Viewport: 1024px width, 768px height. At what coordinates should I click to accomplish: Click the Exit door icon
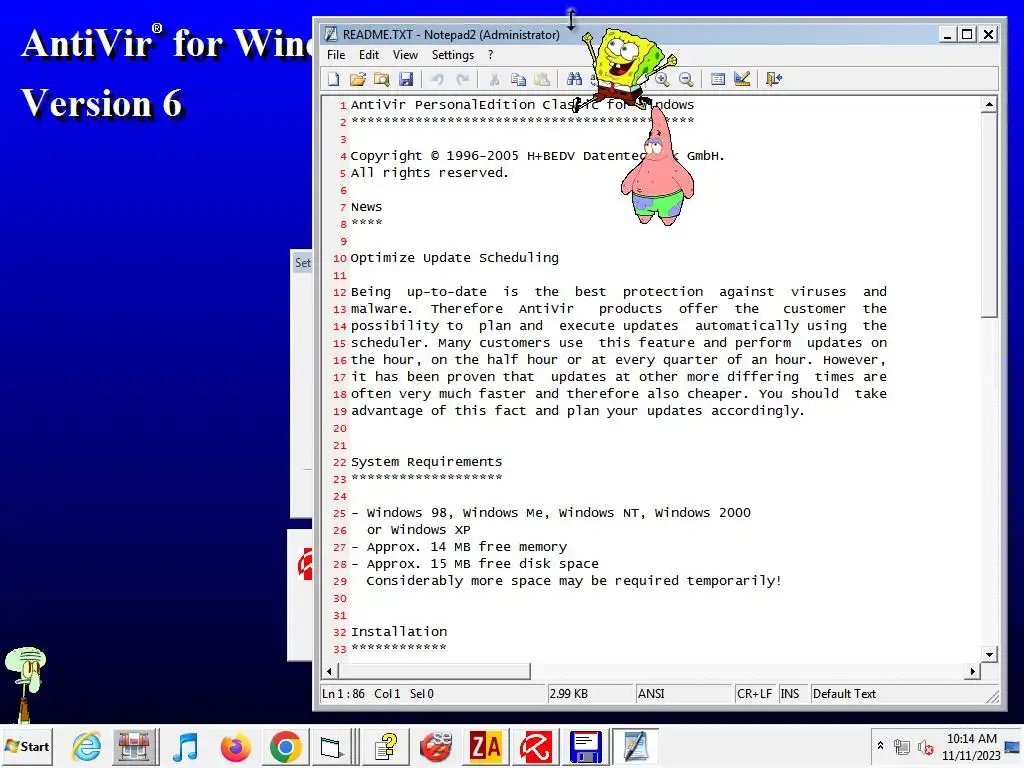774,79
